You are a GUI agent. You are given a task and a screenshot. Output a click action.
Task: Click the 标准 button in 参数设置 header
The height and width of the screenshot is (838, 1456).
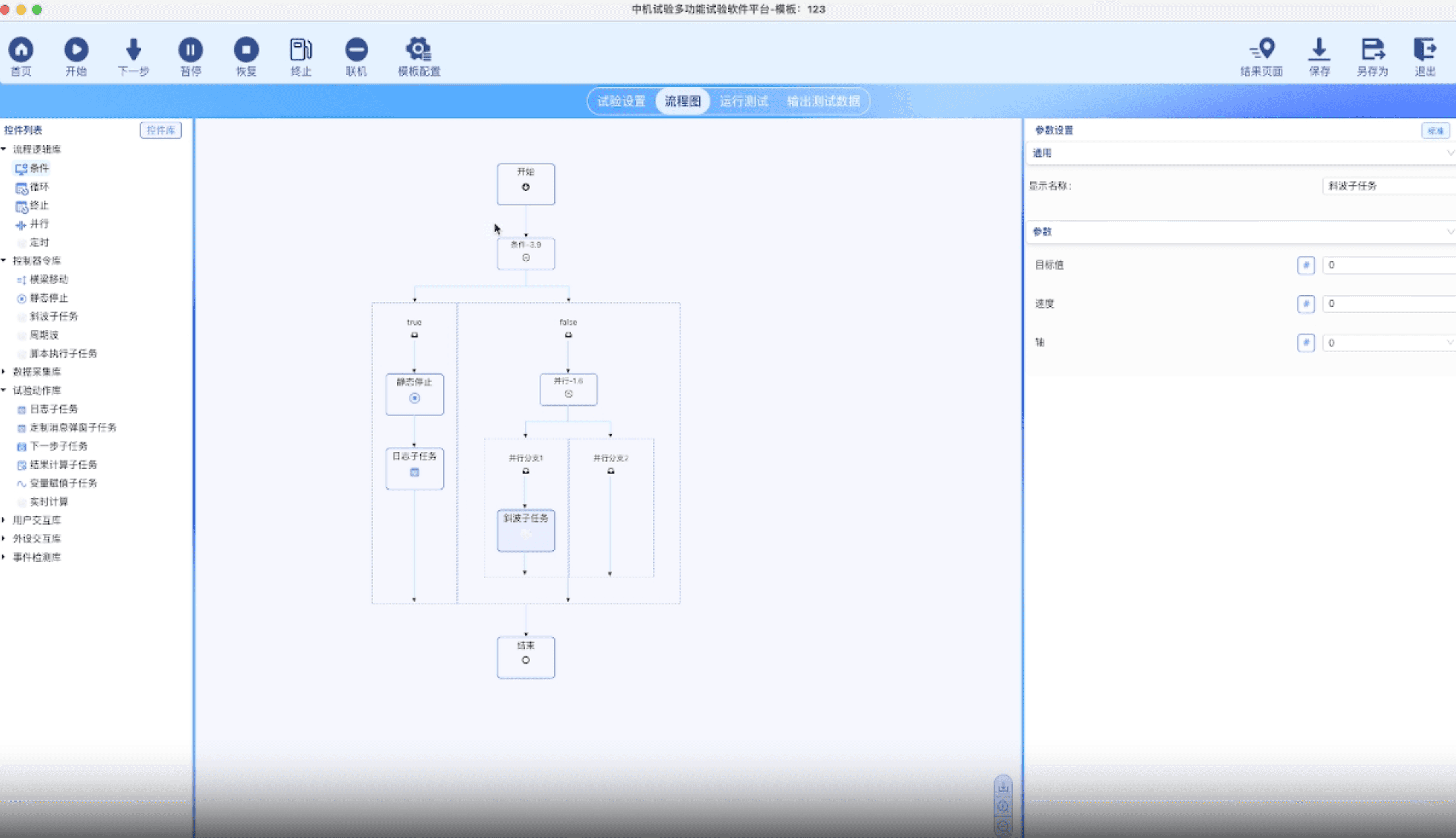coord(1435,131)
